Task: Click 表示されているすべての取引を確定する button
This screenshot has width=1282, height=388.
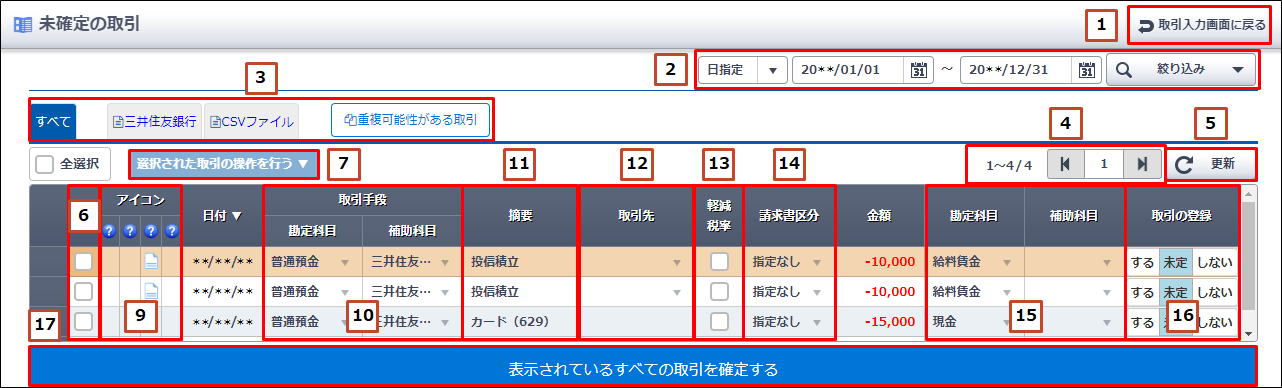Action: point(641,369)
